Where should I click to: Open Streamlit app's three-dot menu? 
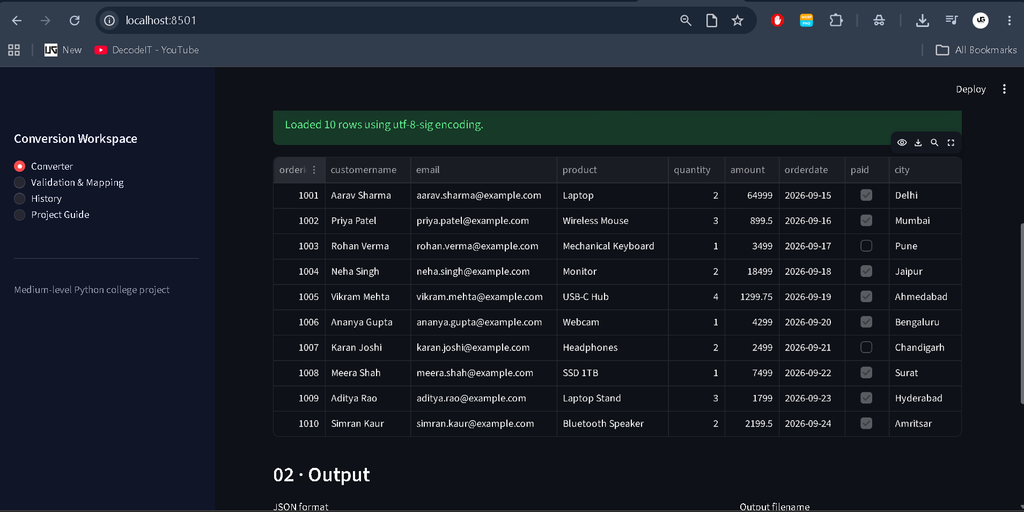pos(1004,89)
